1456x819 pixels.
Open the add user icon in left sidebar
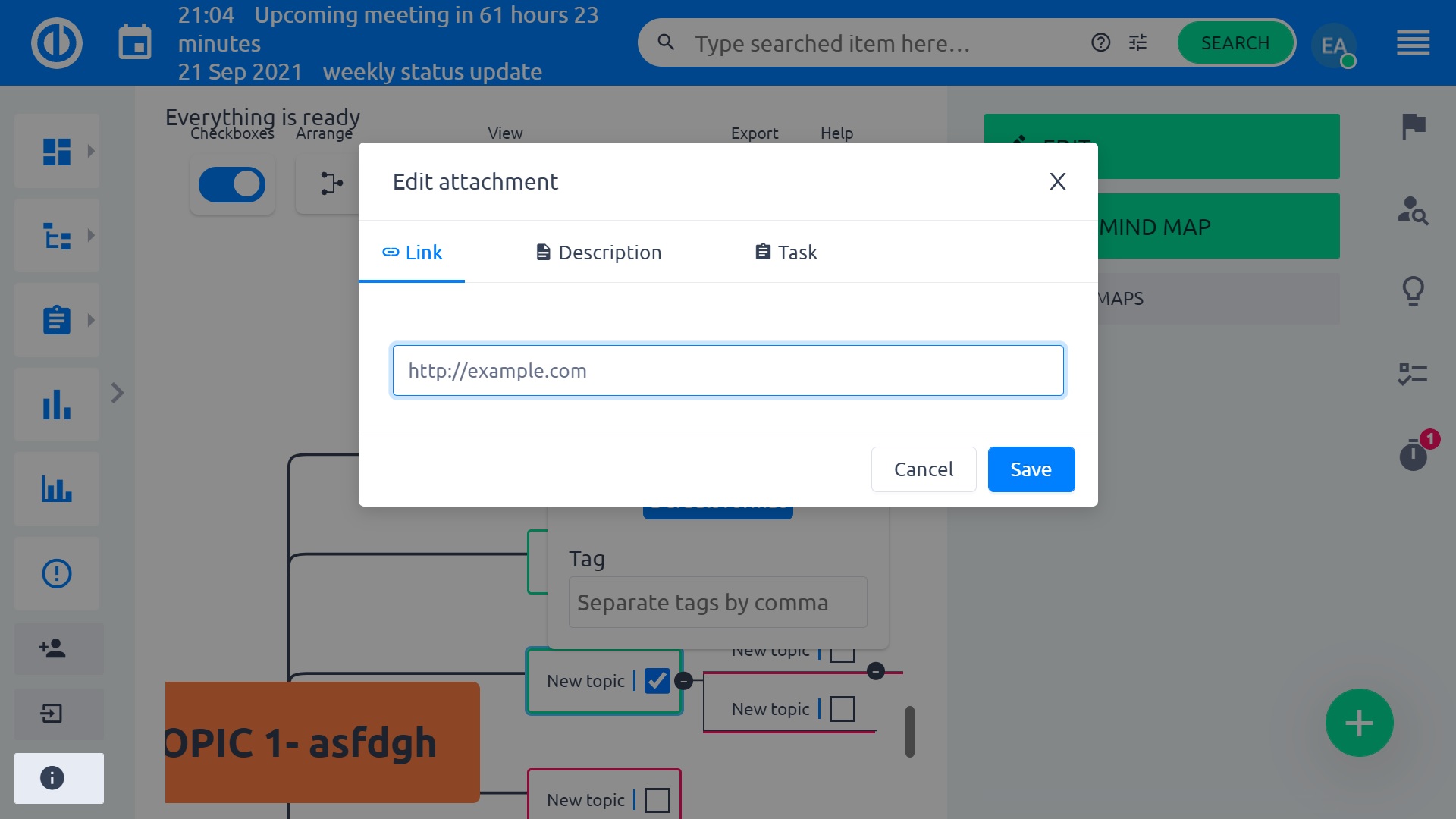pos(52,648)
